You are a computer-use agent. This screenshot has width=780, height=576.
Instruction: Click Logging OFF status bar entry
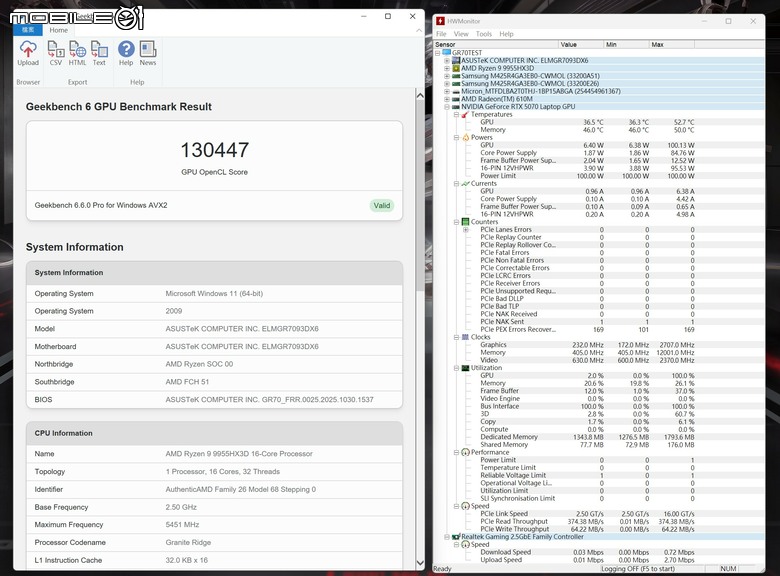(x=638, y=569)
